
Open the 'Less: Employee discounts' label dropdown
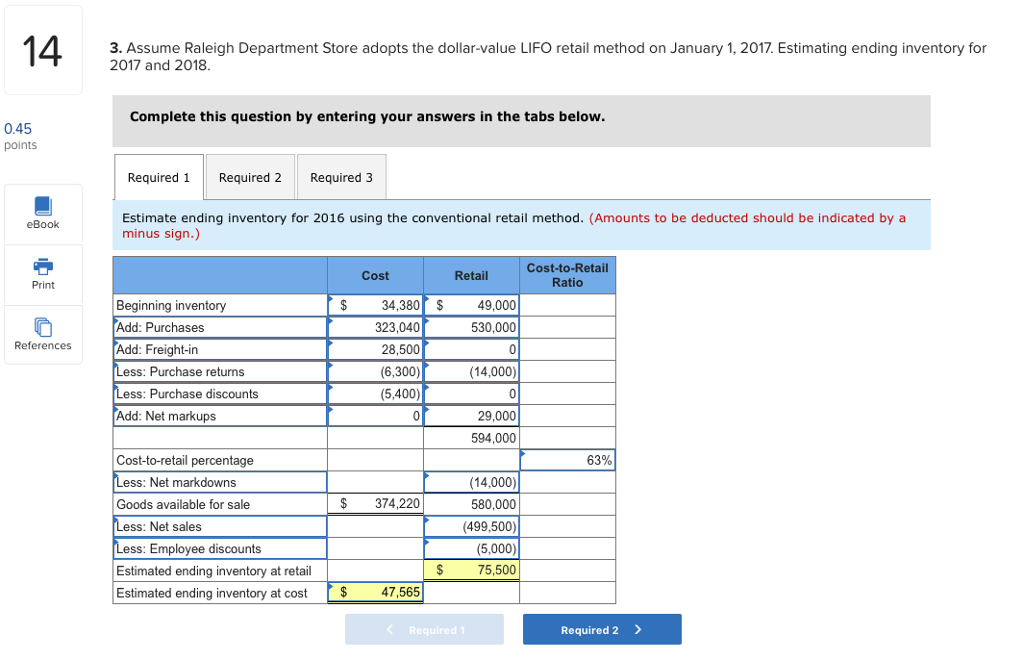[220, 549]
